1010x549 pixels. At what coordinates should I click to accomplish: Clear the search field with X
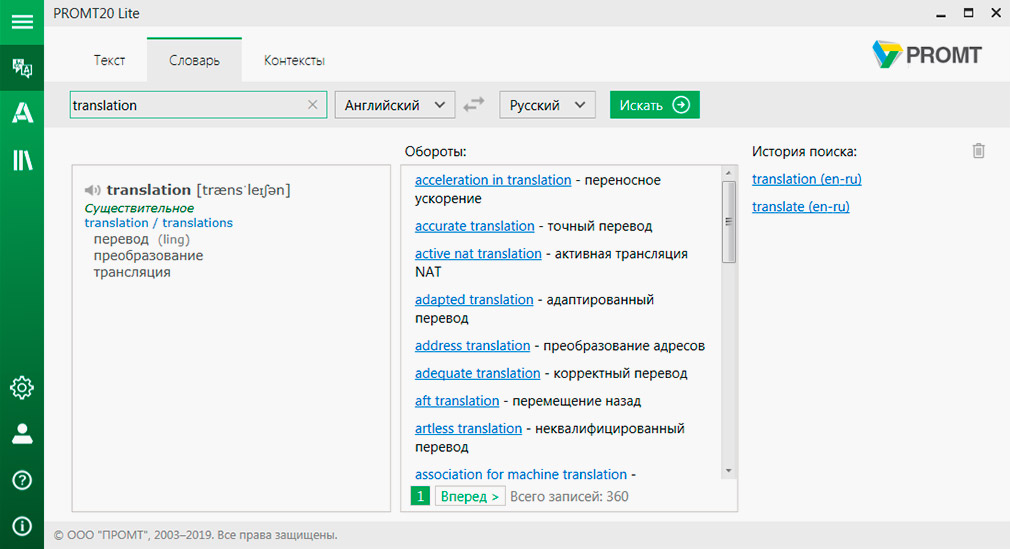[x=312, y=104]
